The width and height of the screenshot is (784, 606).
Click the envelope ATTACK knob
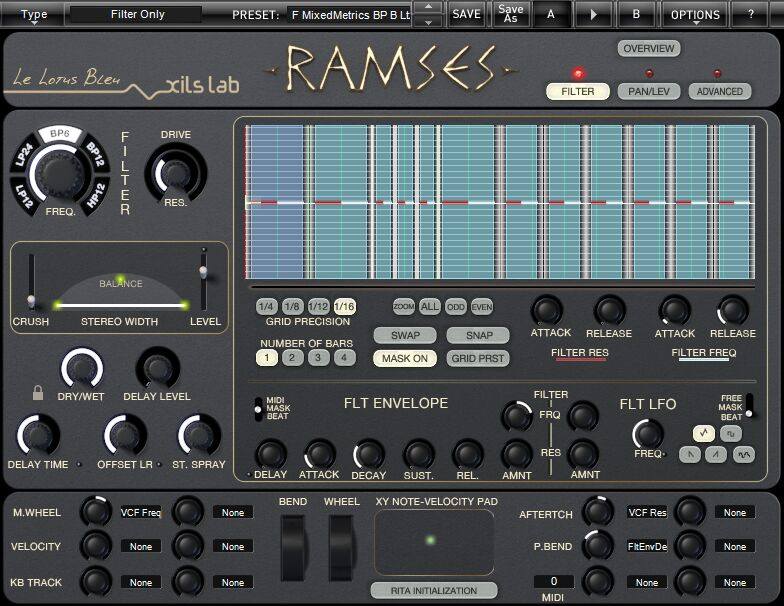(x=320, y=454)
